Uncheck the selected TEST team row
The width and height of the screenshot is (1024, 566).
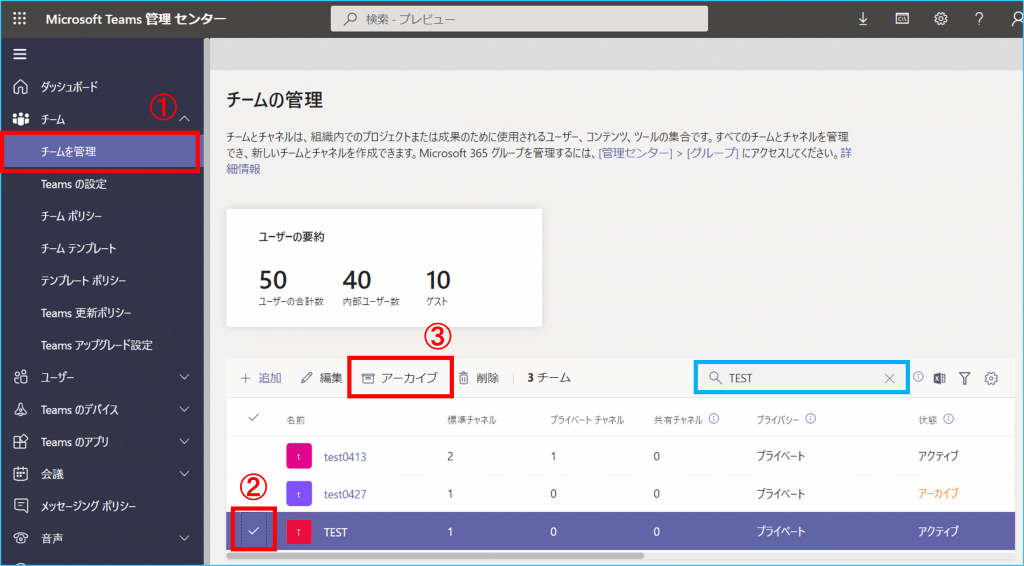(254, 531)
